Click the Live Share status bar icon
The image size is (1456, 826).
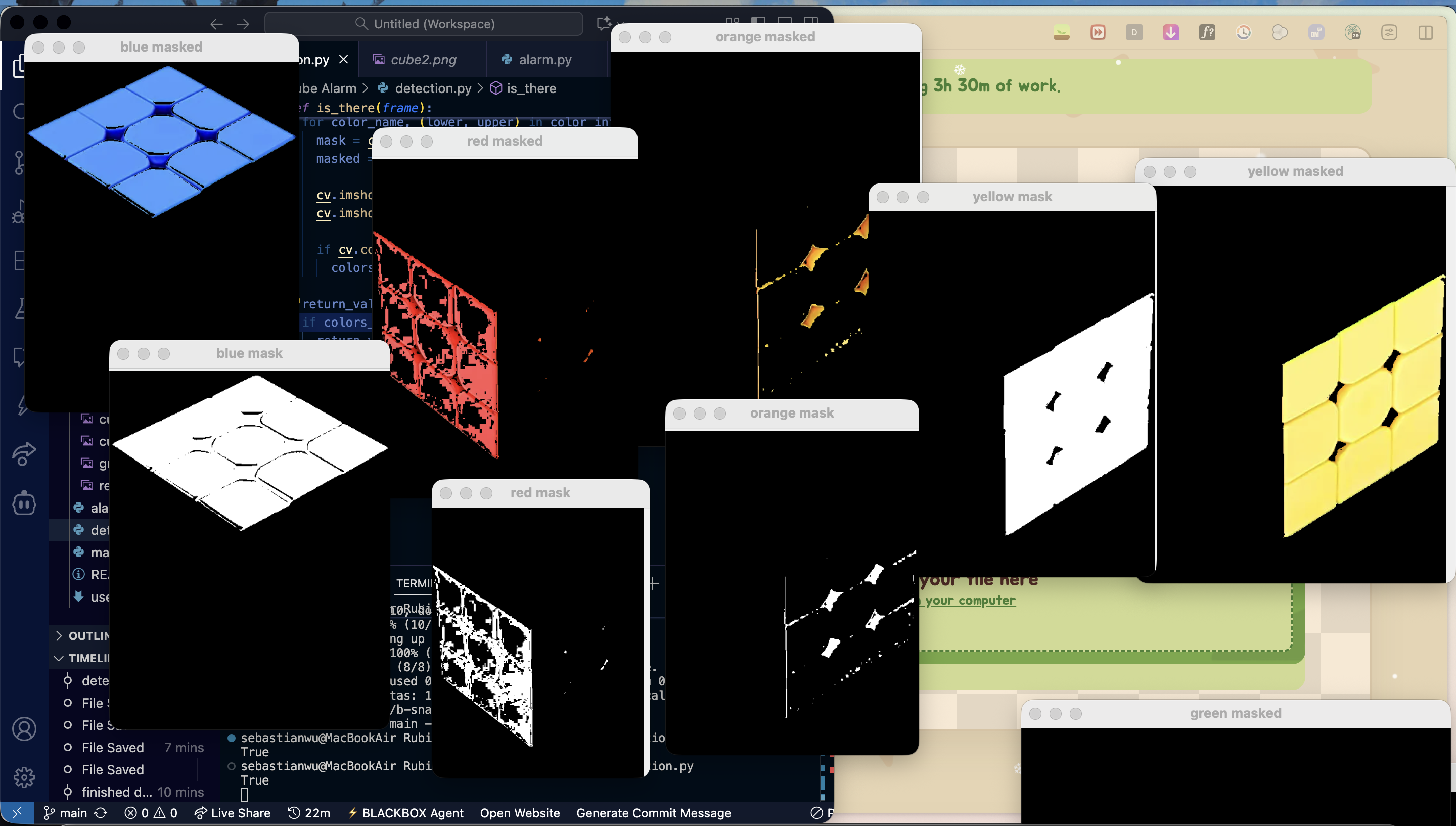click(232, 813)
